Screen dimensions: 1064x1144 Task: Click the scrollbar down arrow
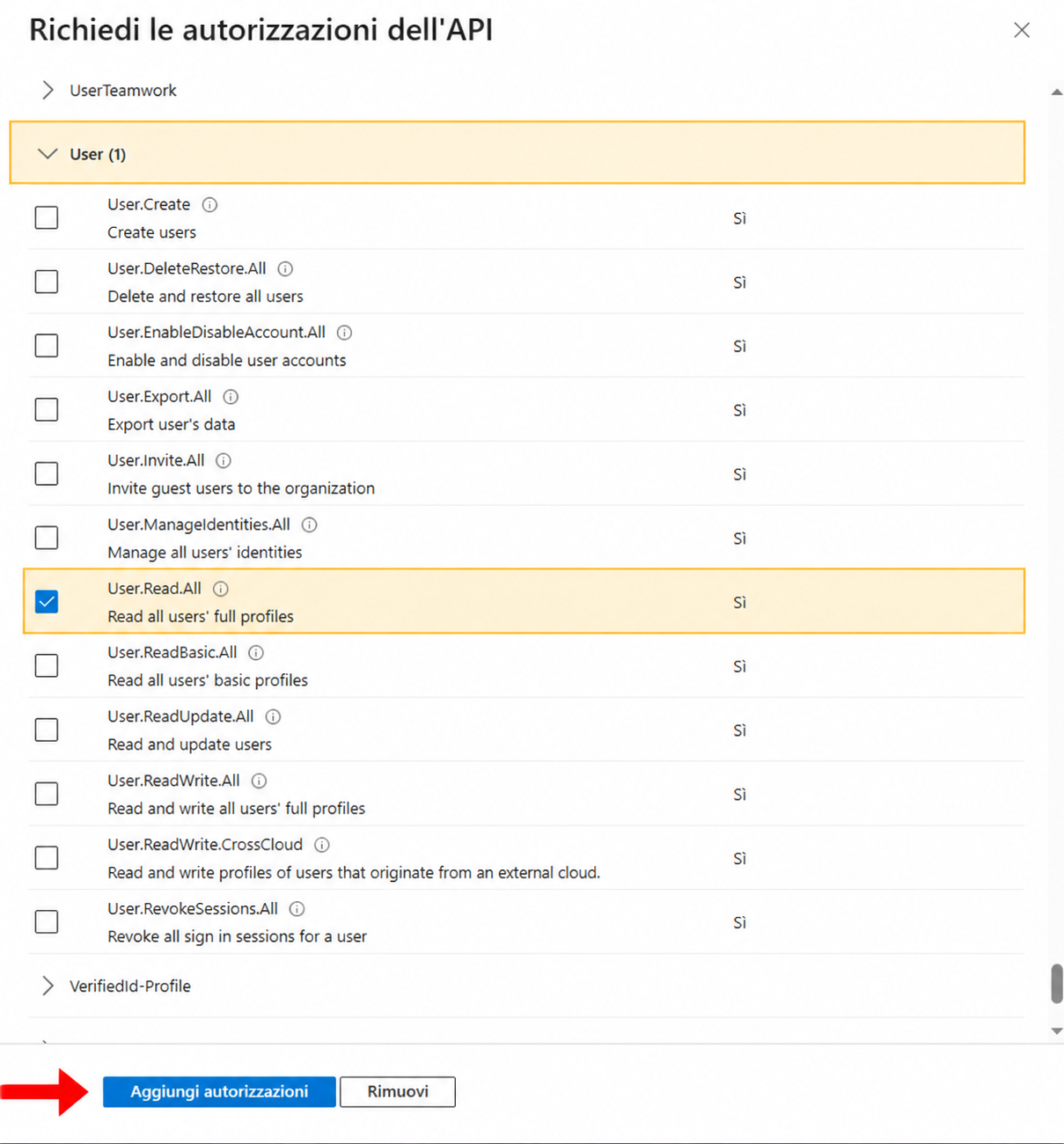(1057, 1031)
